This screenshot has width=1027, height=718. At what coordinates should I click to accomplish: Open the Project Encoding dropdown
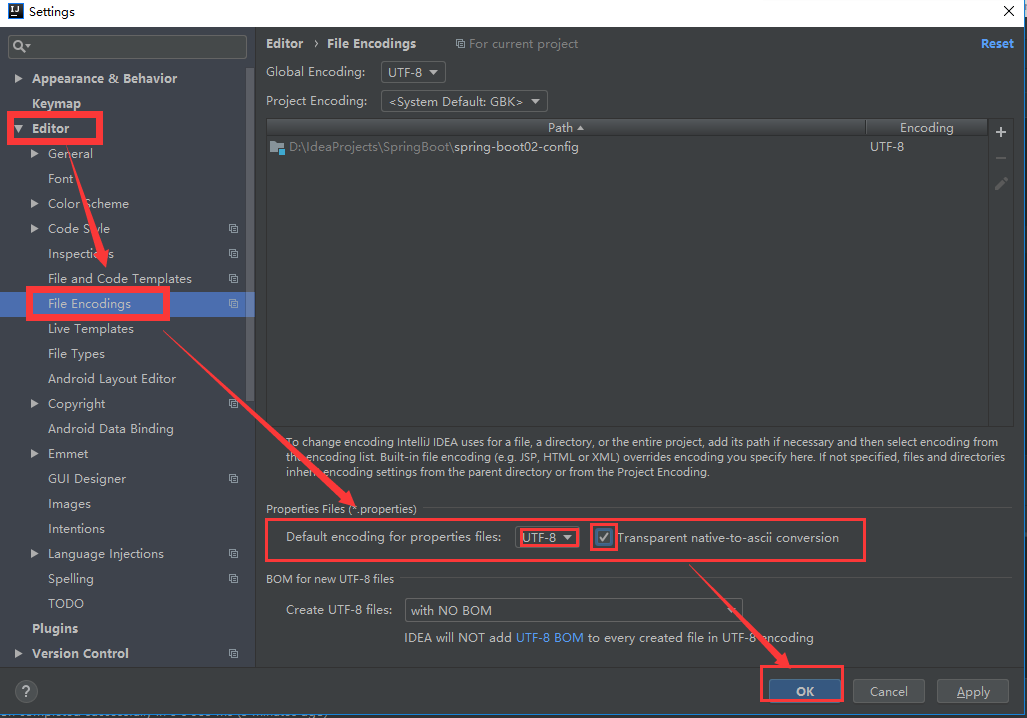pos(464,102)
